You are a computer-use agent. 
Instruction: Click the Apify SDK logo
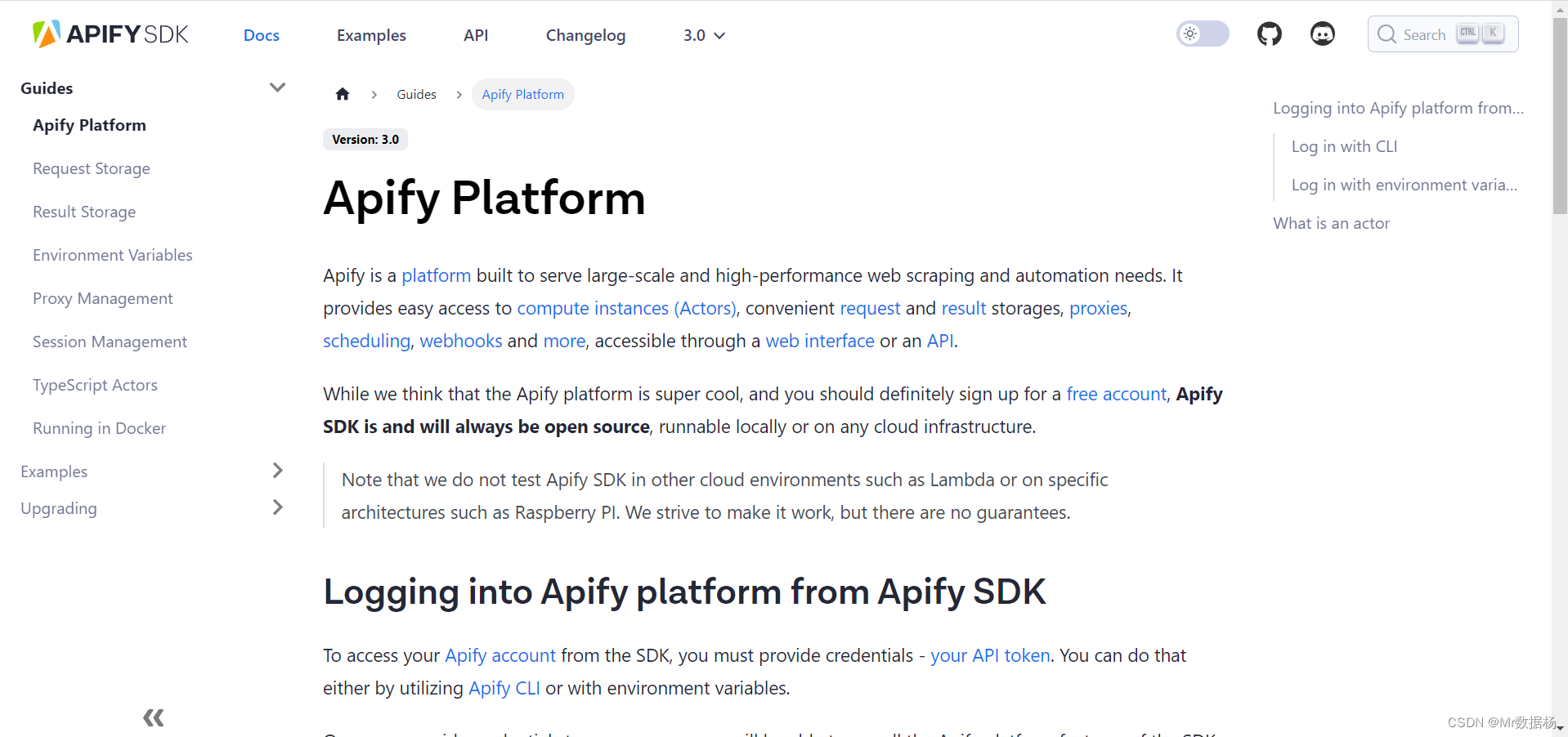coord(110,34)
